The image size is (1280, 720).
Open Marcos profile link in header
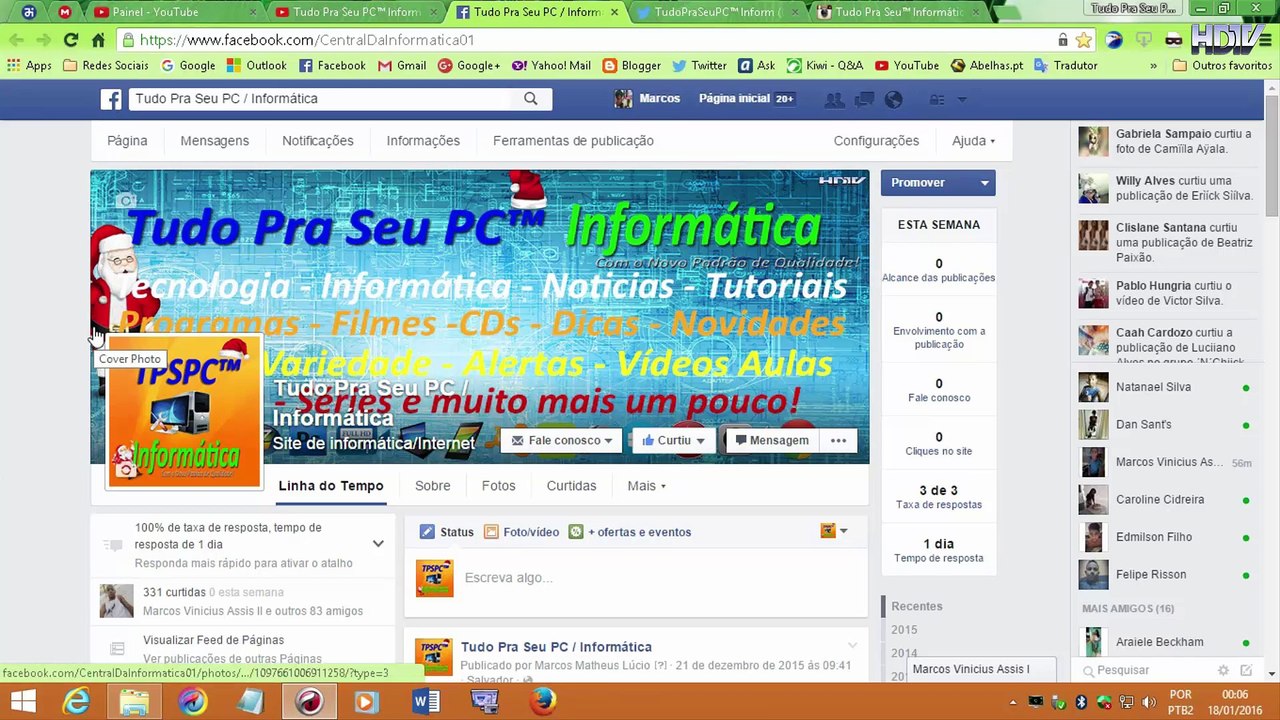point(647,99)
